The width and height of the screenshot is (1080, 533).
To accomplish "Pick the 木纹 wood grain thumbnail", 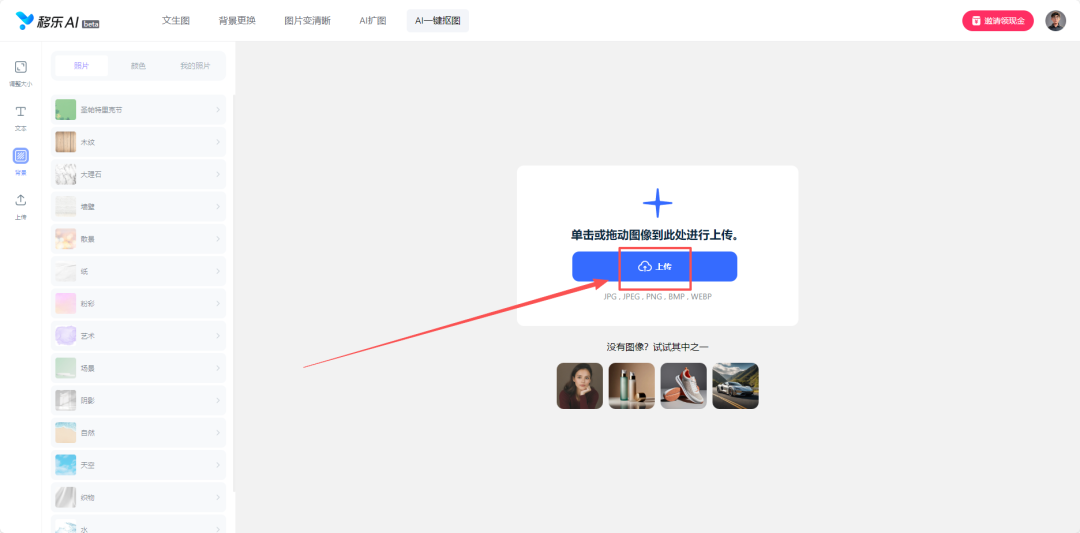I will pyautogui.click(x=65, y=142).
